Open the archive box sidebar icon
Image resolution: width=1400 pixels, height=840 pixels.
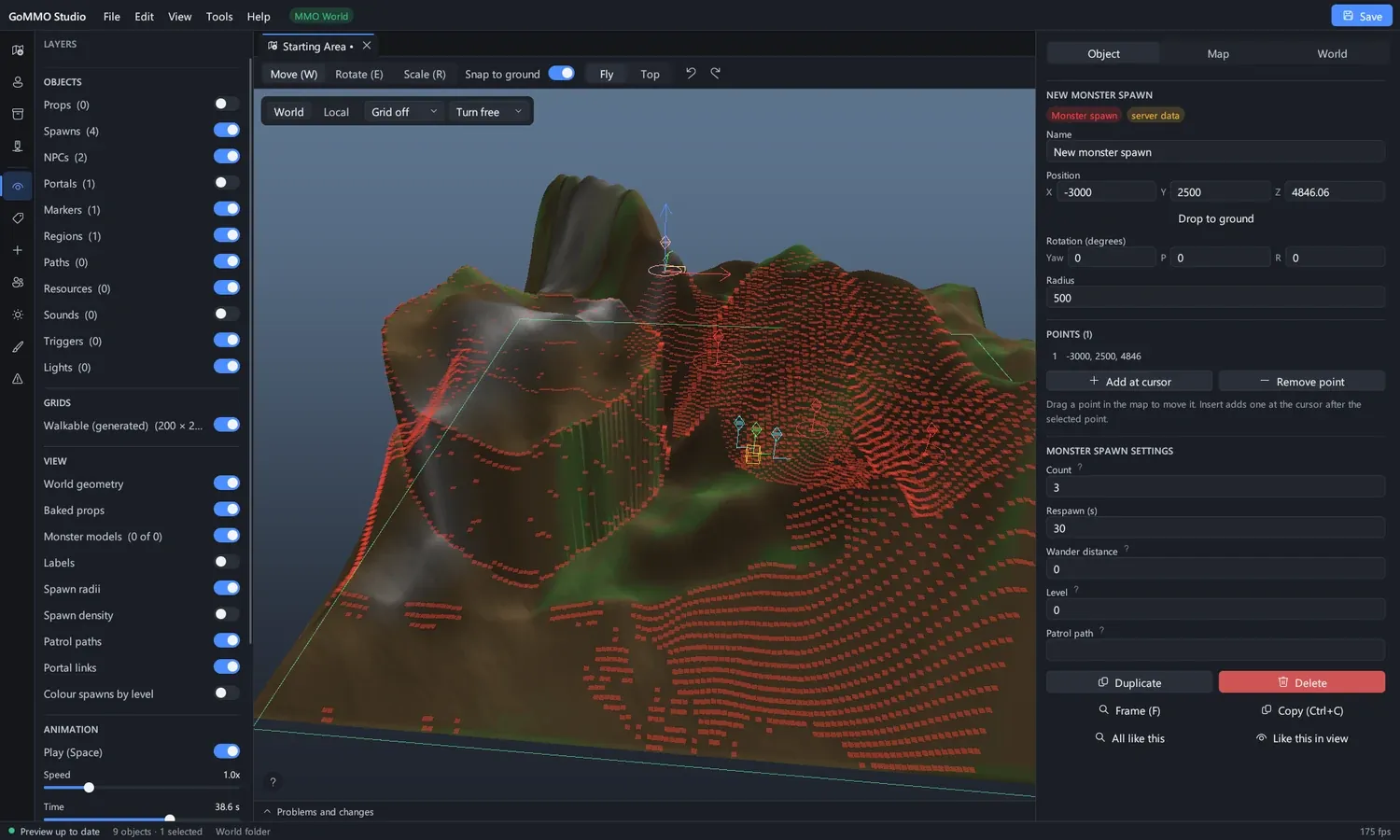(x=18, y=114)
